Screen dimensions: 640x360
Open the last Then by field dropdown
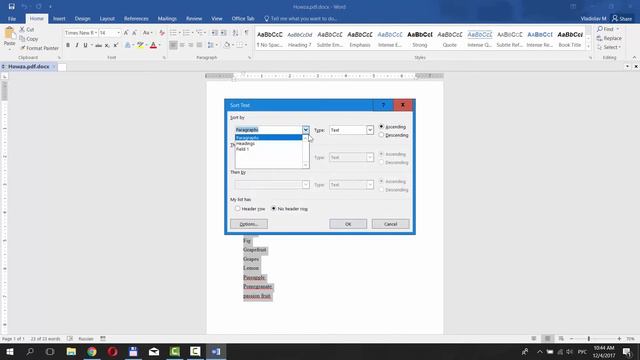click(306, 184)
